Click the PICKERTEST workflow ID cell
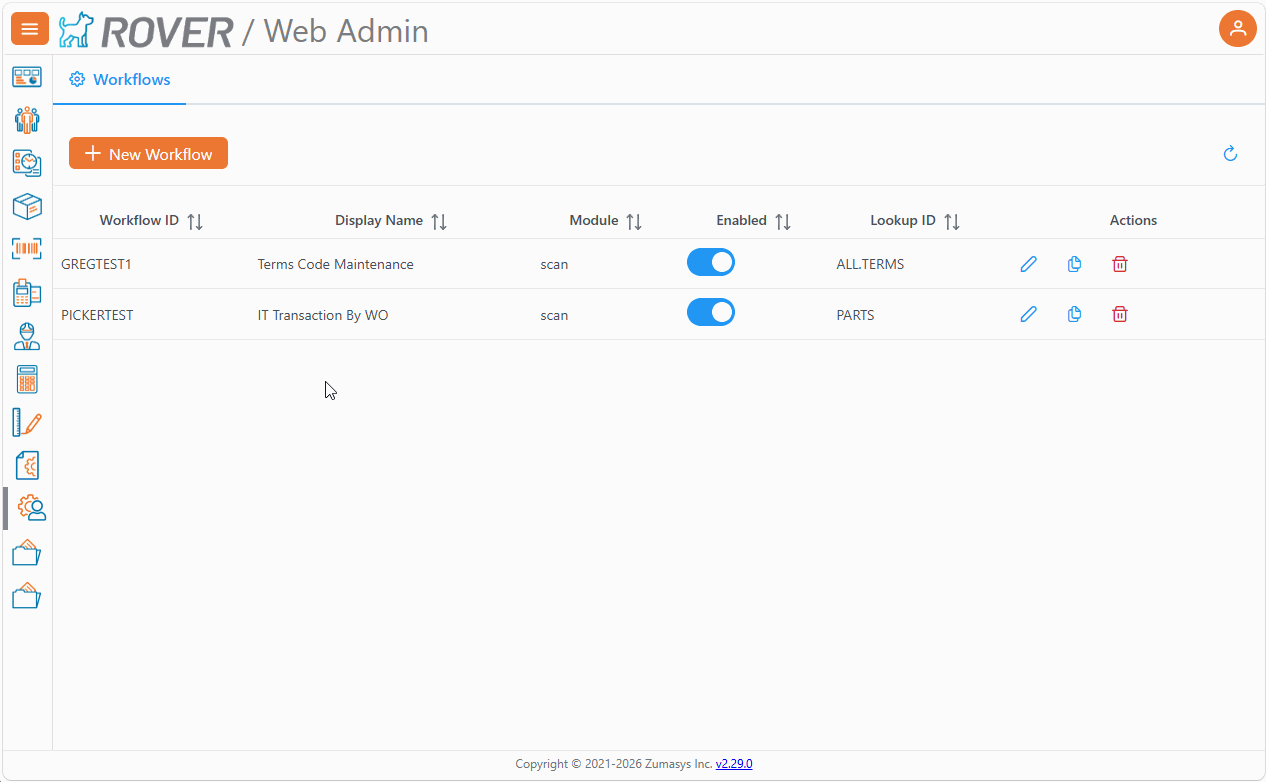The image size is (1266, 782). coord(97,315)
